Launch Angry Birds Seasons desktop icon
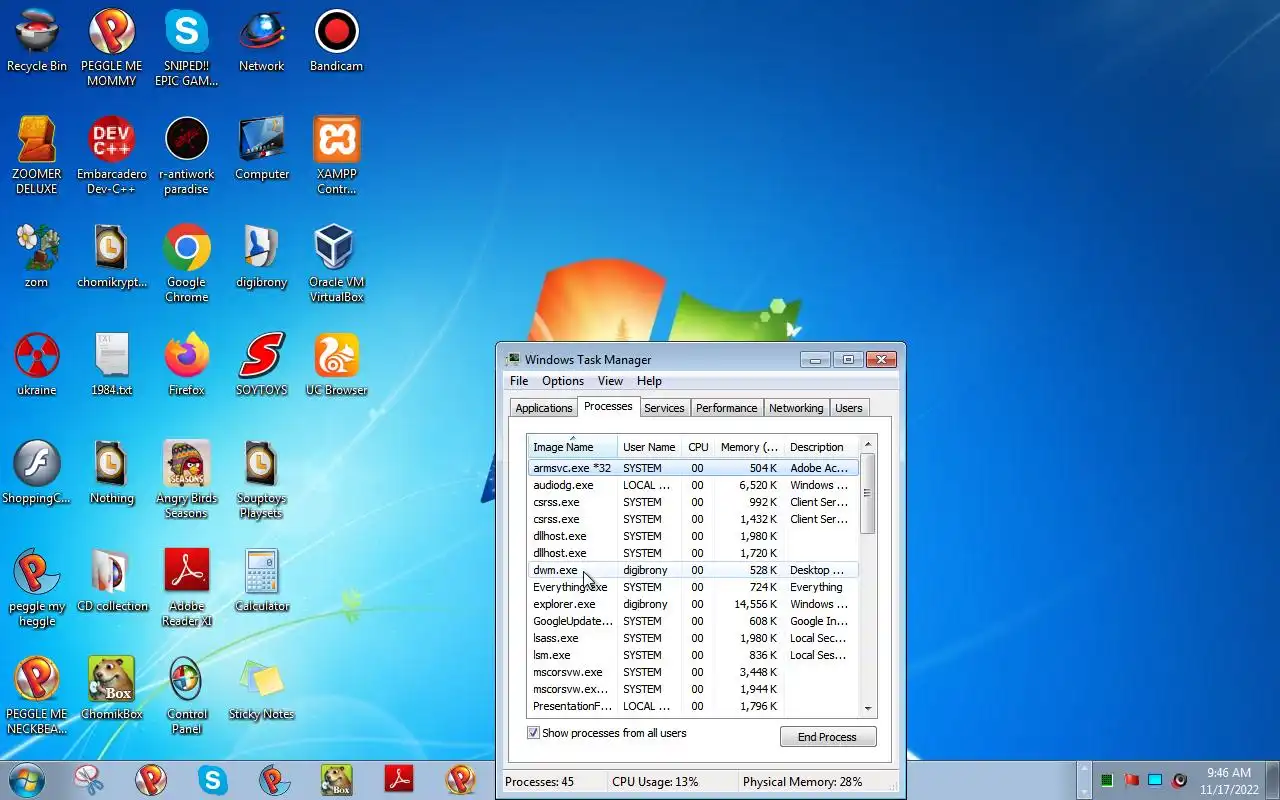Image resolution: width=1280 pixels, height=800 pixels. 187,481
